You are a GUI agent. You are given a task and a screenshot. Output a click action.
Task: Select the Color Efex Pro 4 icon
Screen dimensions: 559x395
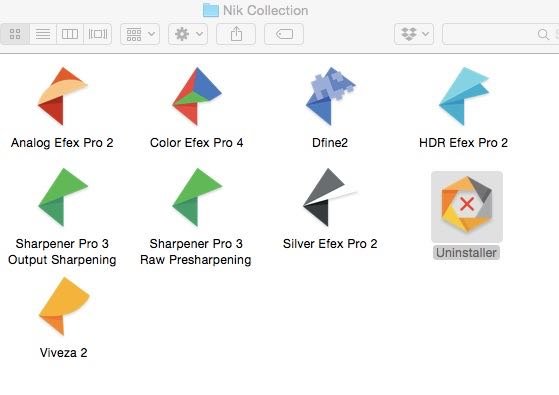(197, 96)
